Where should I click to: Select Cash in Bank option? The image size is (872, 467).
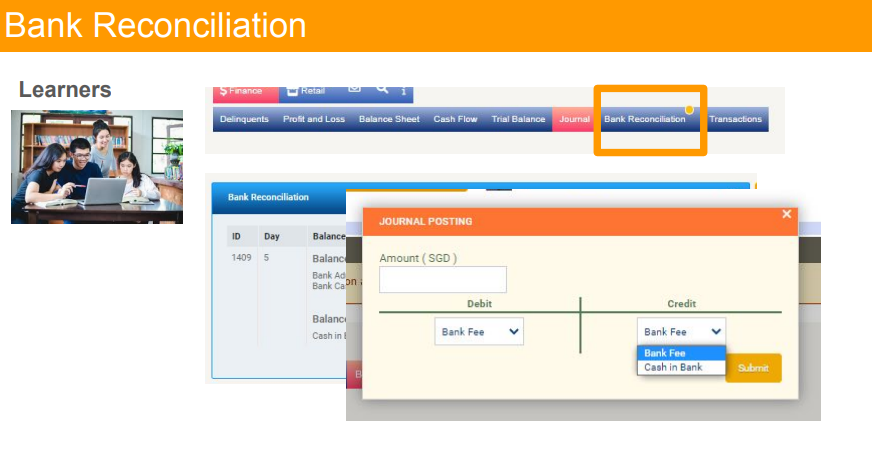(x=681, y=367)
